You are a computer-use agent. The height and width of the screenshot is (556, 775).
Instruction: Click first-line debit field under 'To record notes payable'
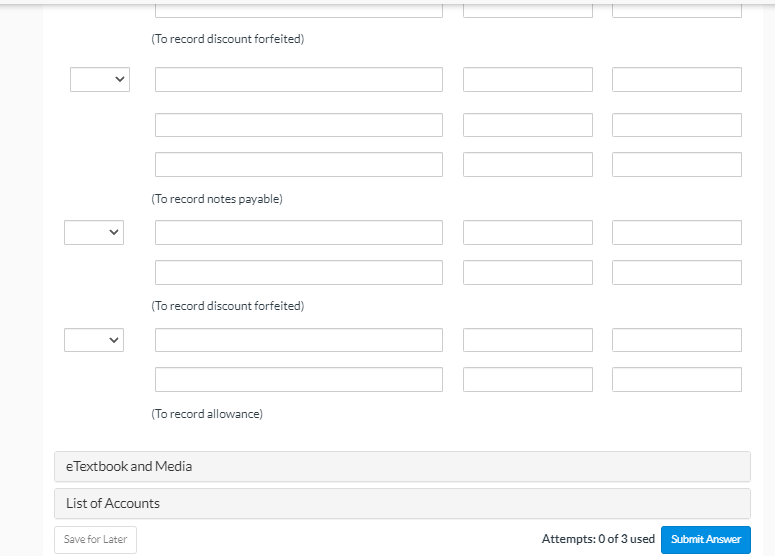(528, 232)
